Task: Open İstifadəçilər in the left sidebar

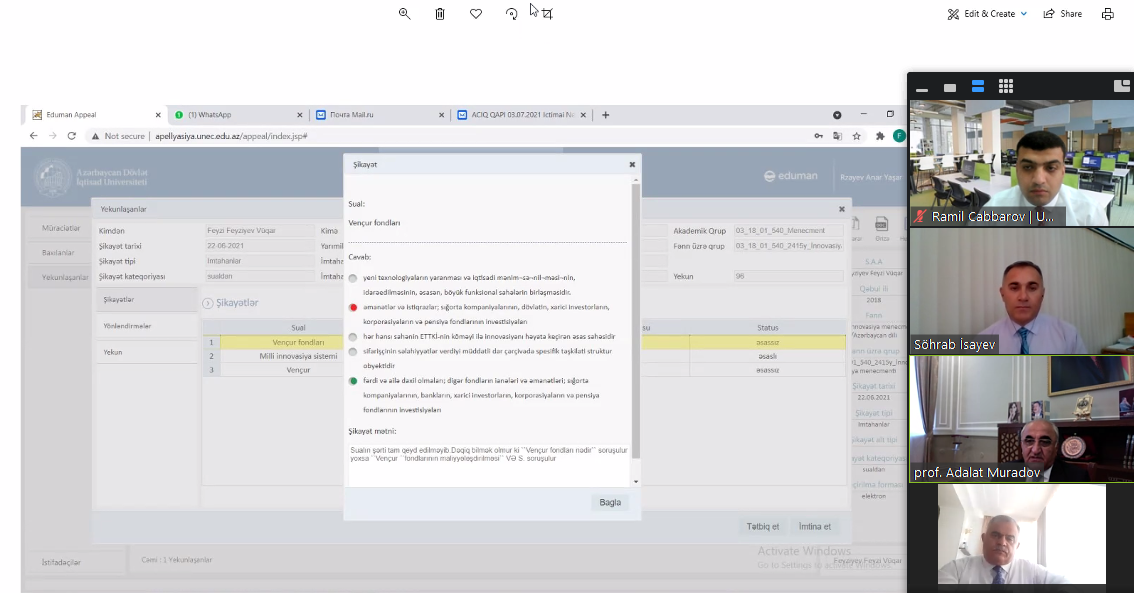Action: click(x=61, y=562)
